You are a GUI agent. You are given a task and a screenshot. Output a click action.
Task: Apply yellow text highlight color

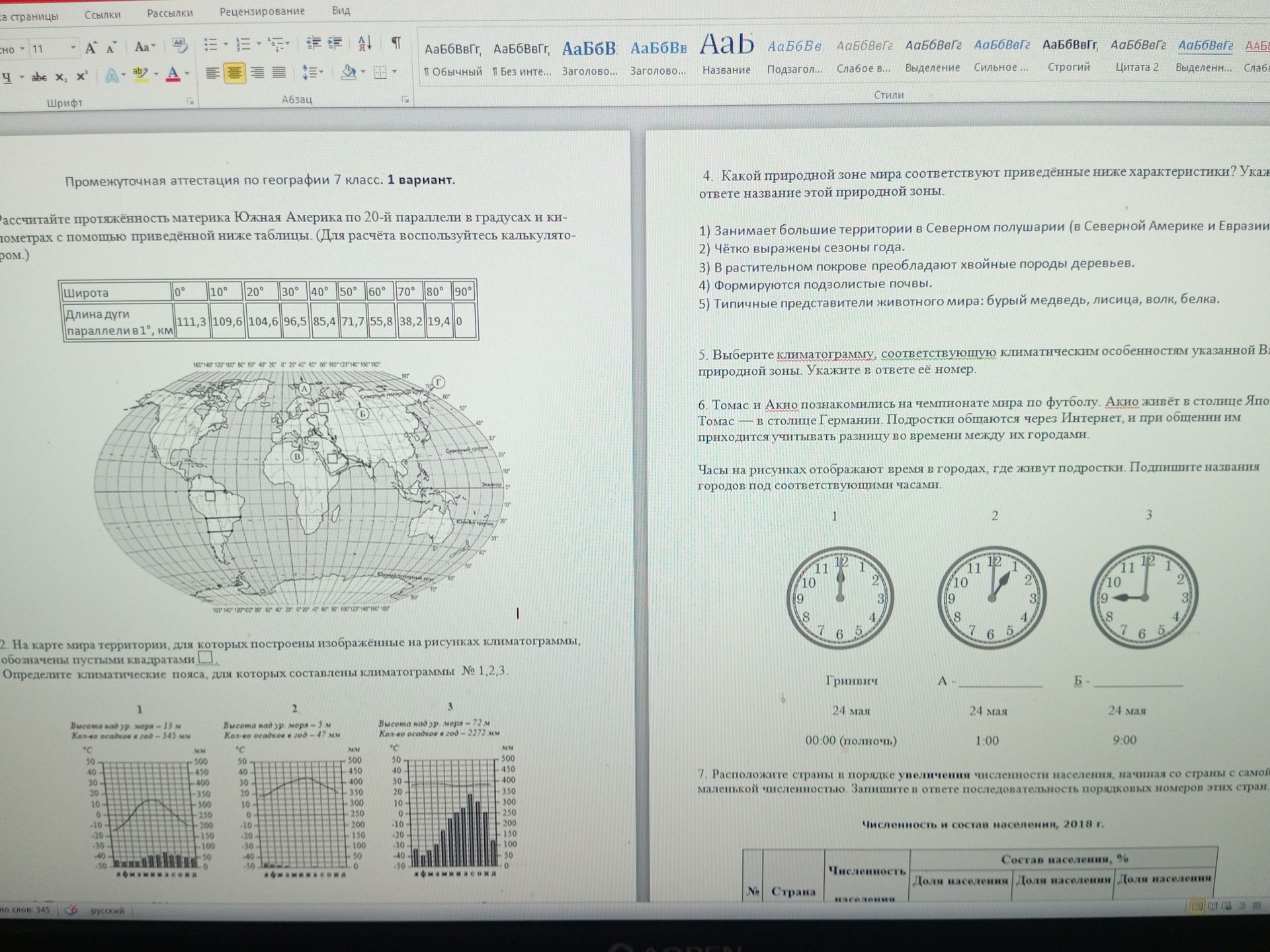pyautogui.click(x=140, y=74)
